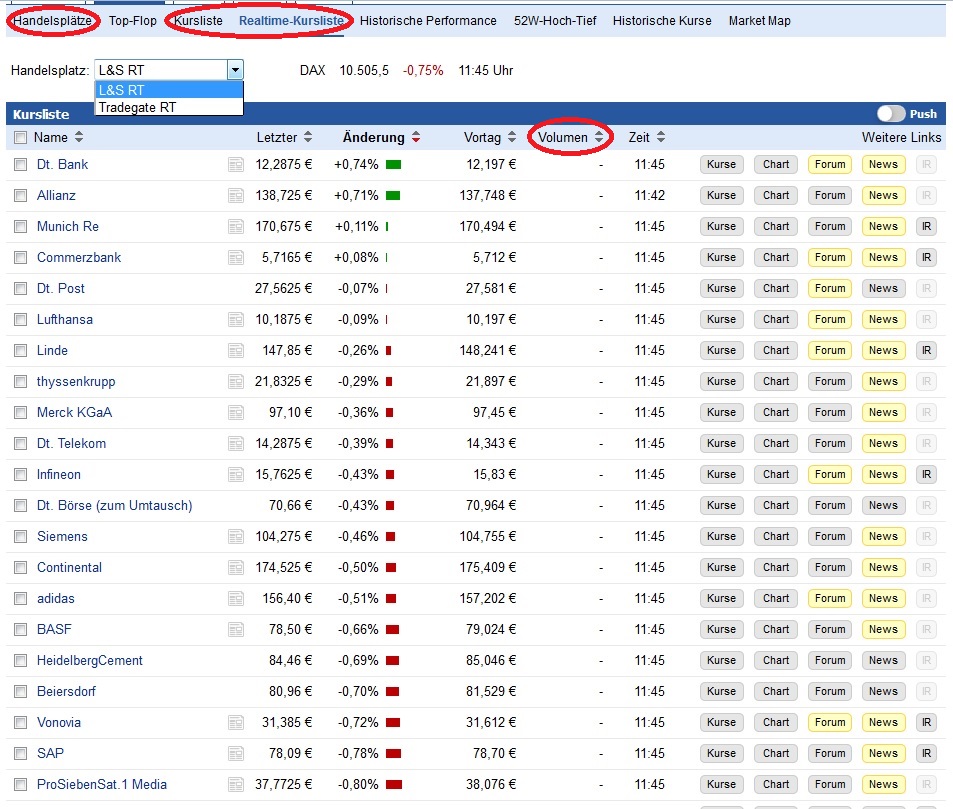The image size is (953, 809).
Task: Open IR link for Munich Re
Action: click(926, 227)
